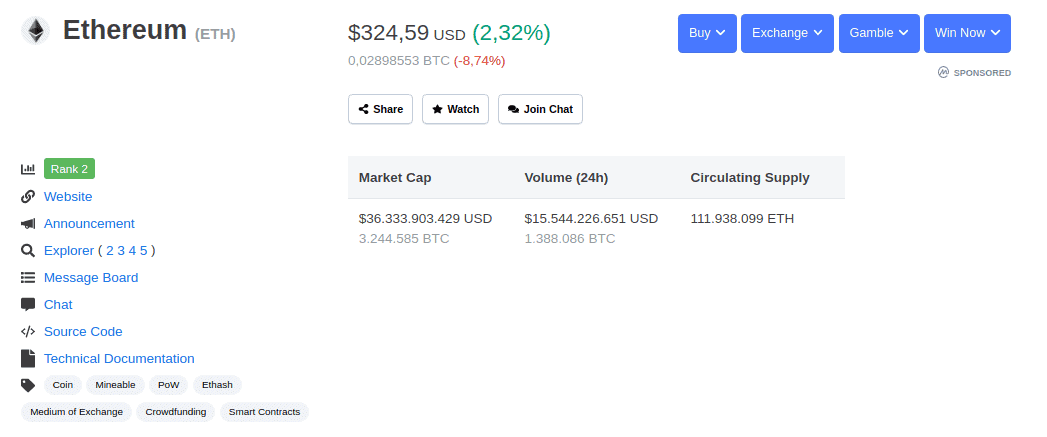Click the green Rank 2 badge
Screen dimensions: 1047x437
[69, 169]
